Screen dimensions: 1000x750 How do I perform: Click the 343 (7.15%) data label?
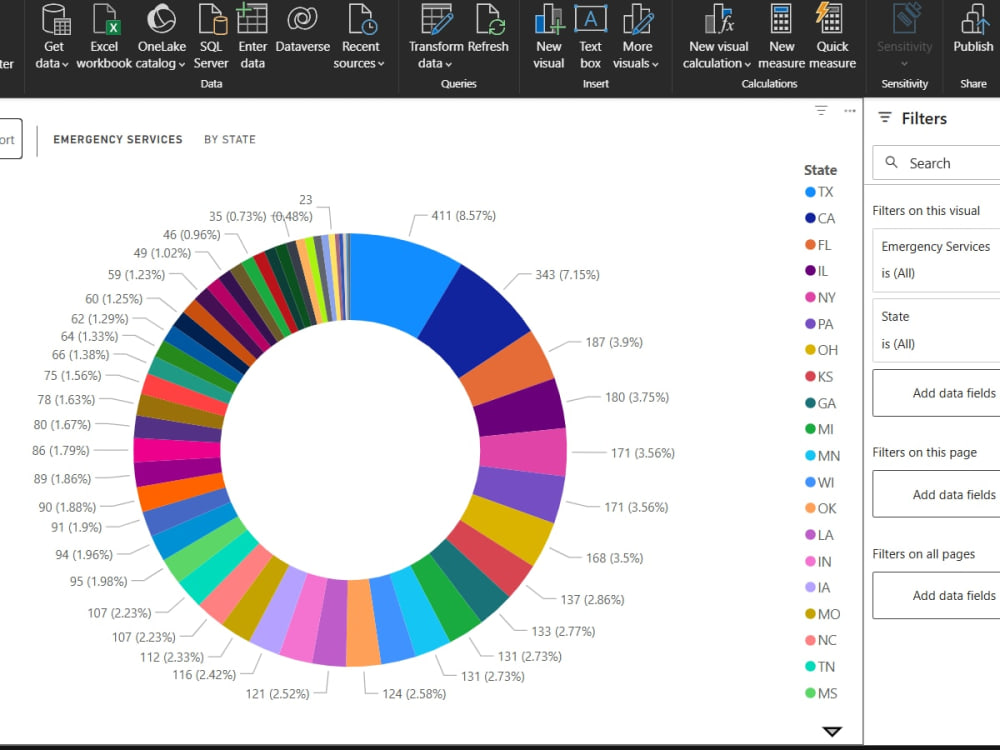tap(567, 275)
